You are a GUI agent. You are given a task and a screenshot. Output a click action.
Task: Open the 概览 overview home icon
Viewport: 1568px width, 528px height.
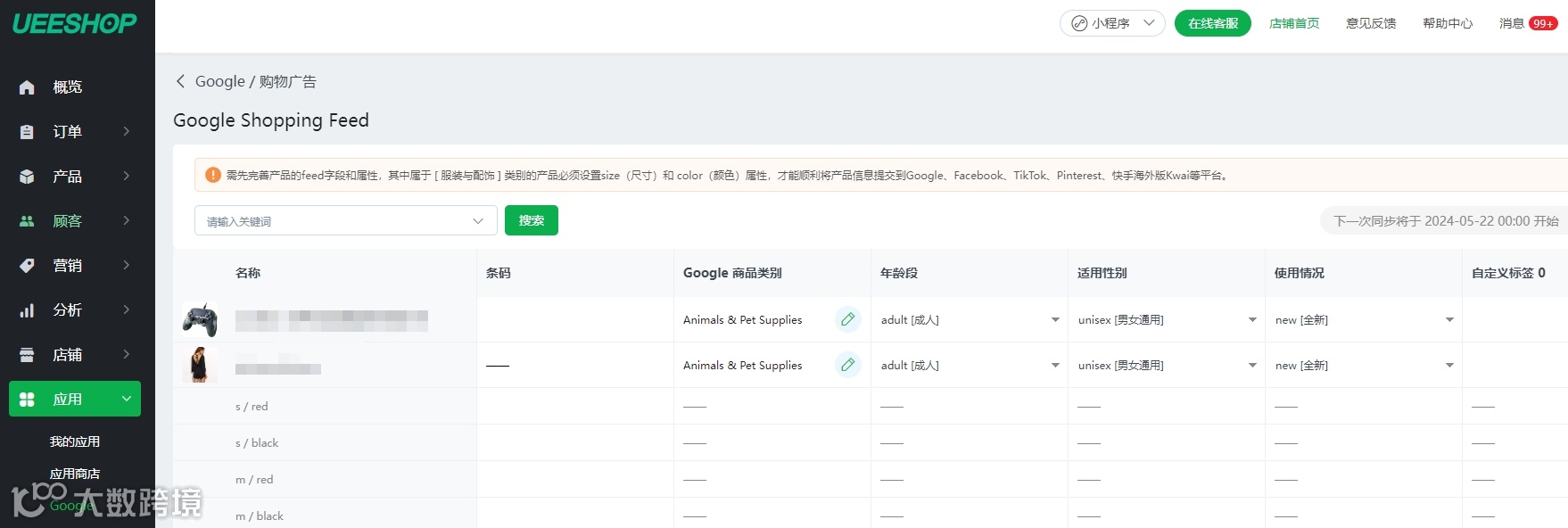pyautogui.click(x=27, y=87)
